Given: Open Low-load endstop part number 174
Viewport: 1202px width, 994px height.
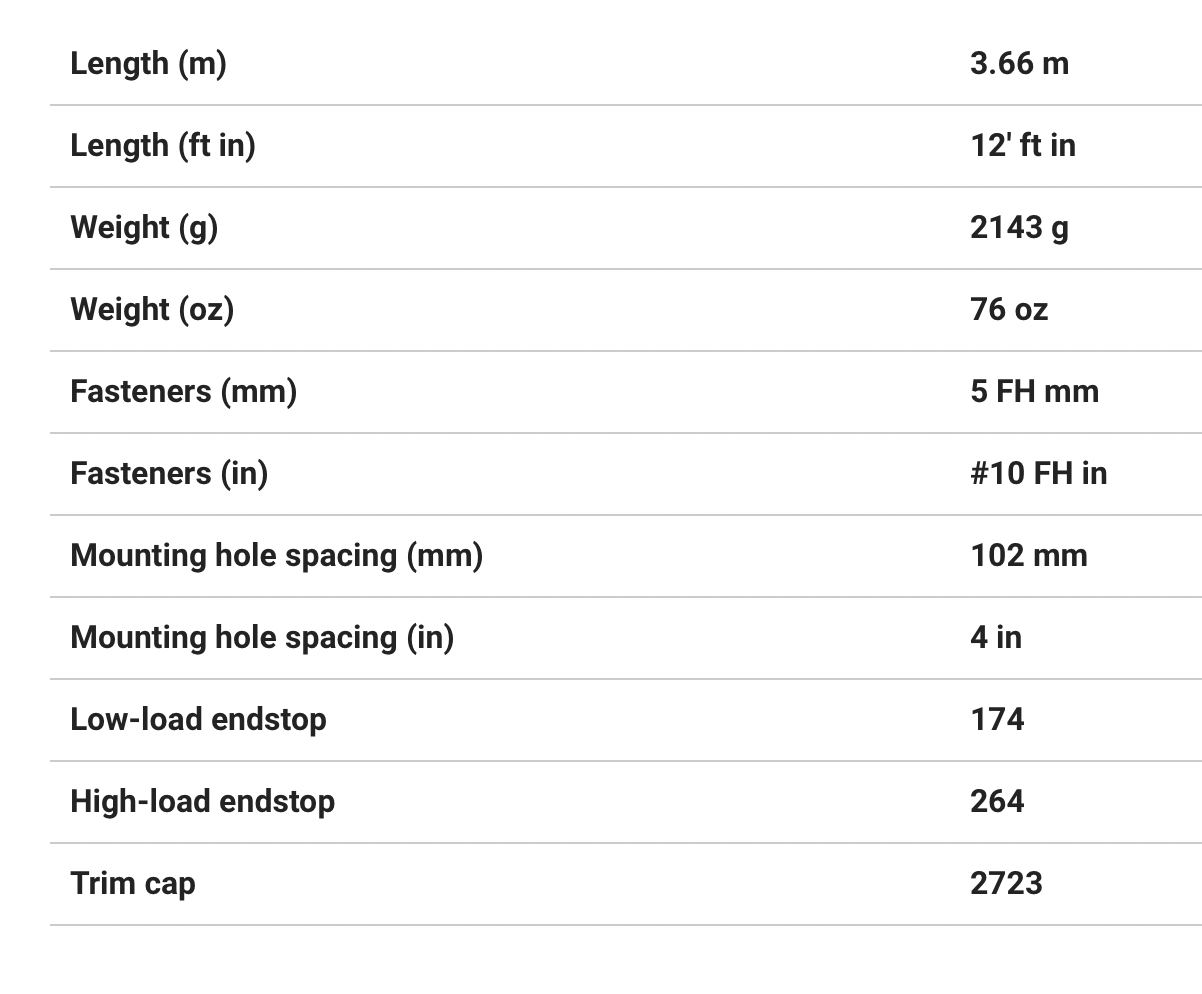Looking at the screenshot, I should tap(996, 719).
